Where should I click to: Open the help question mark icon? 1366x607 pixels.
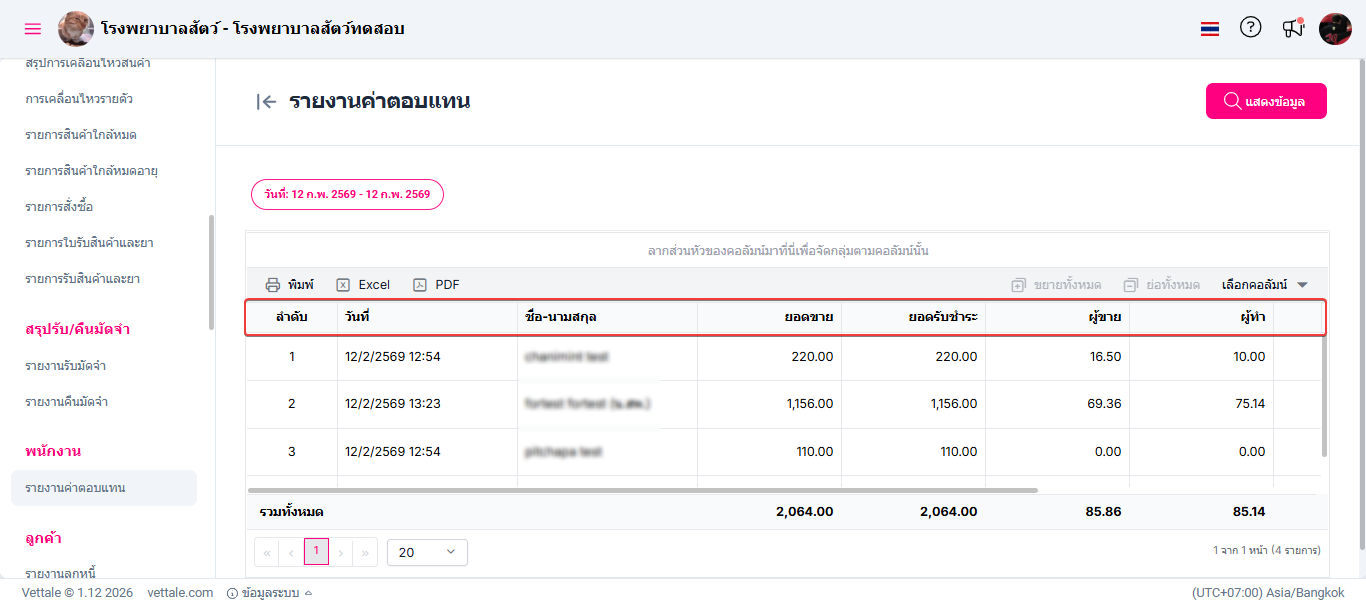click(x=1250, y=28)
